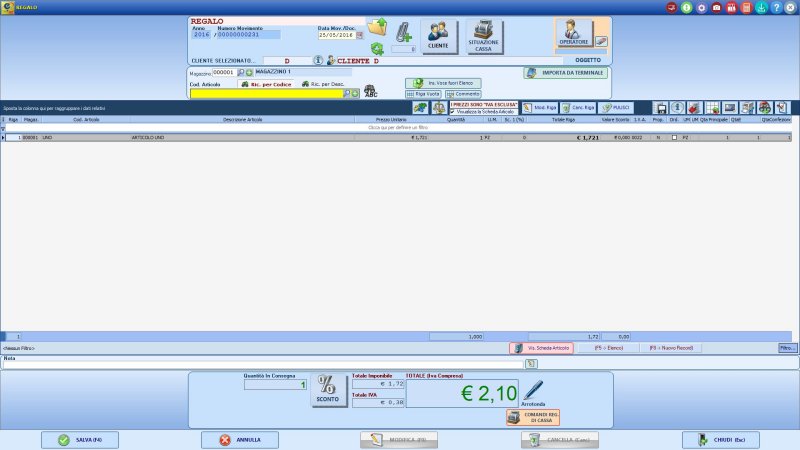Toggle Visualizza la Scheda Articolo checkbox
This screenshot has height=450, width=800.
click(x=453, y=112)
